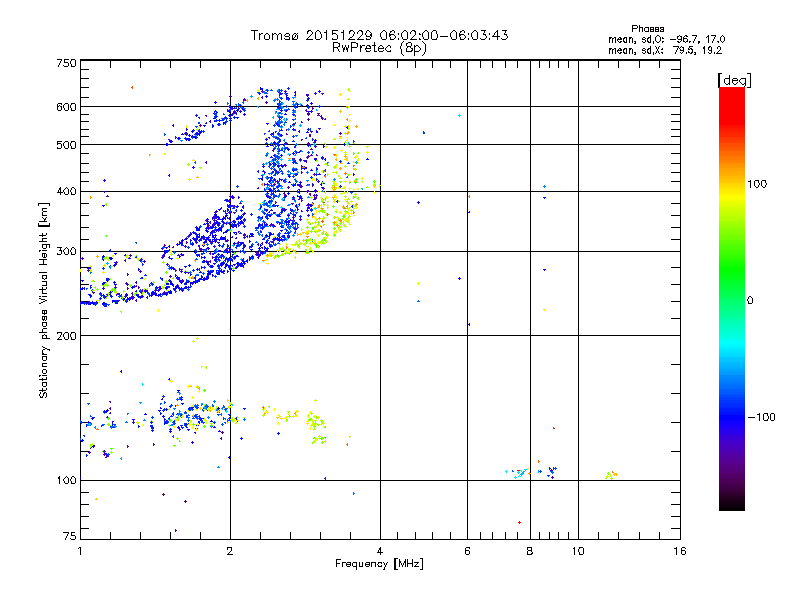Click the "2" frequency tick label
Viewport: 800px width, 600px height.
pos(230,551)
